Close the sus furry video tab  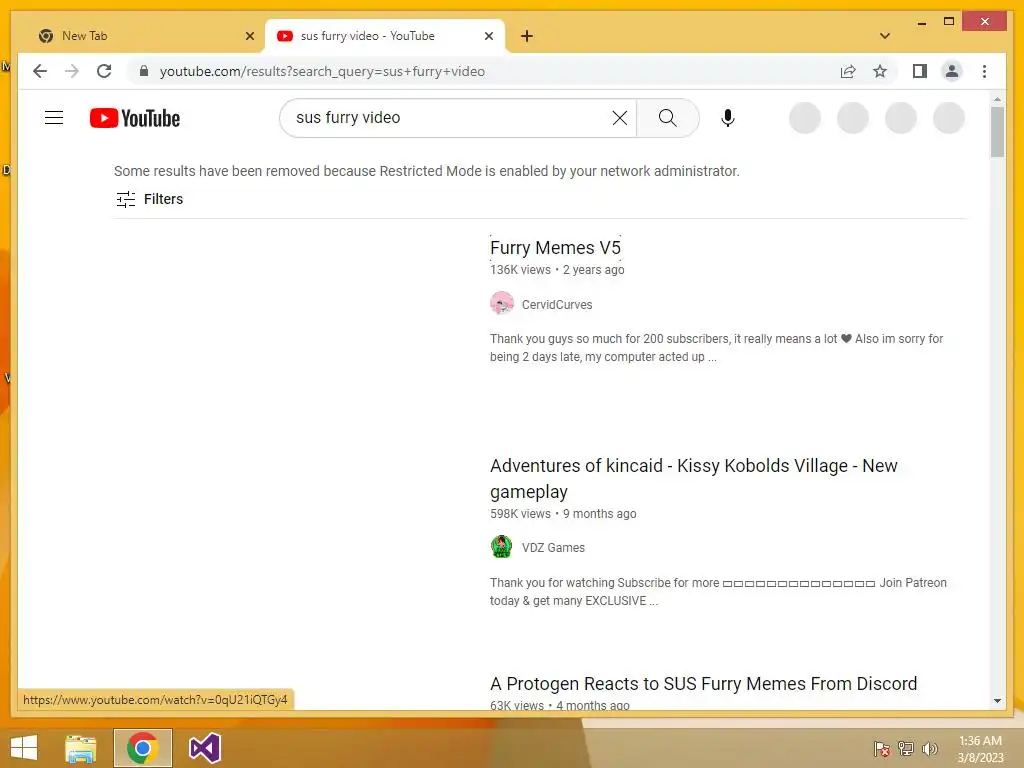(x=488, y=36)
